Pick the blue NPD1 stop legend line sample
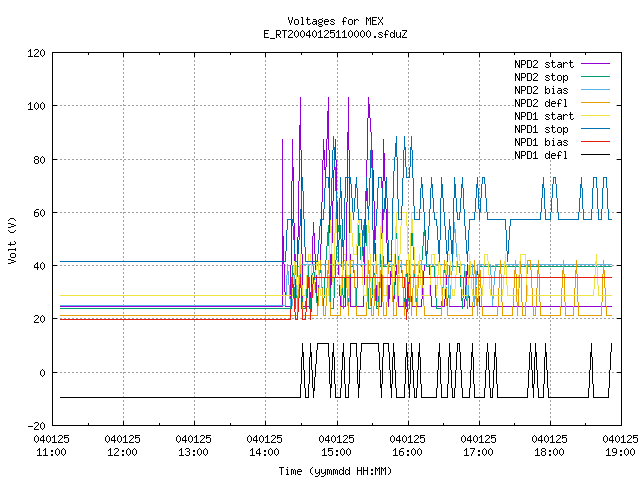Image resolution: width=640 pixels, height=480 pixels. pos(596,129)
